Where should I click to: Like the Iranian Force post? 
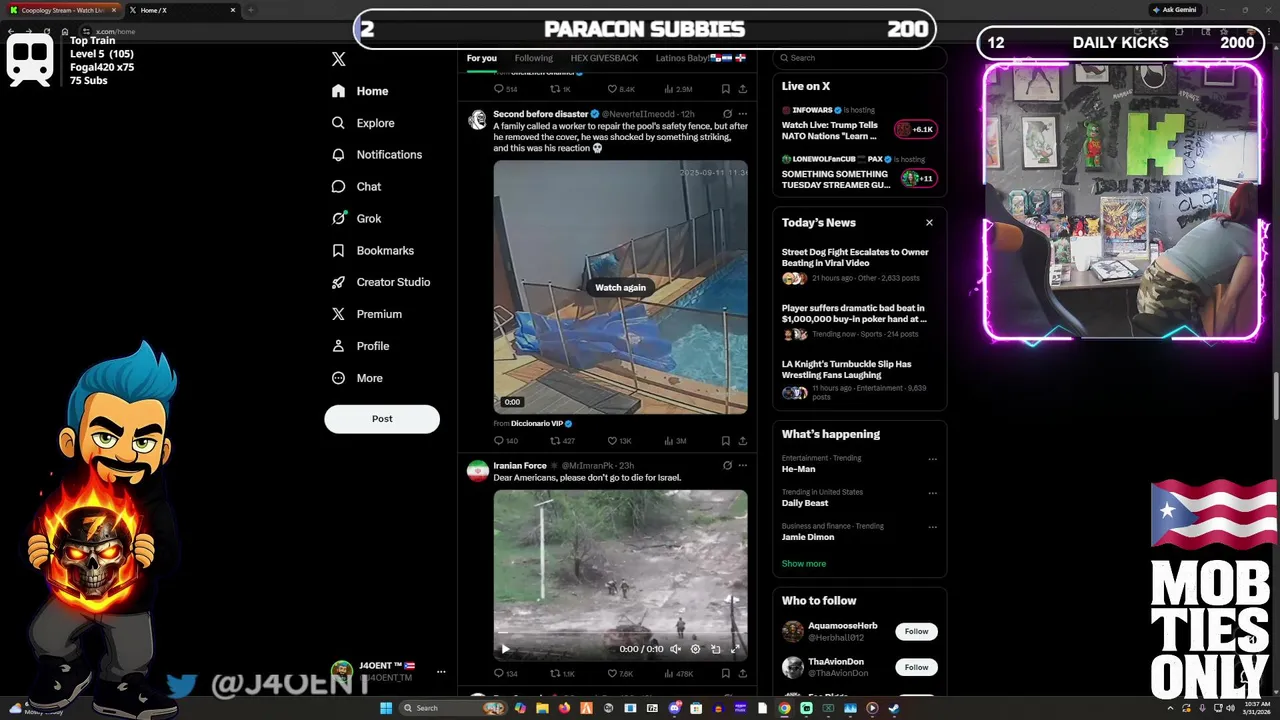(620, 674)
